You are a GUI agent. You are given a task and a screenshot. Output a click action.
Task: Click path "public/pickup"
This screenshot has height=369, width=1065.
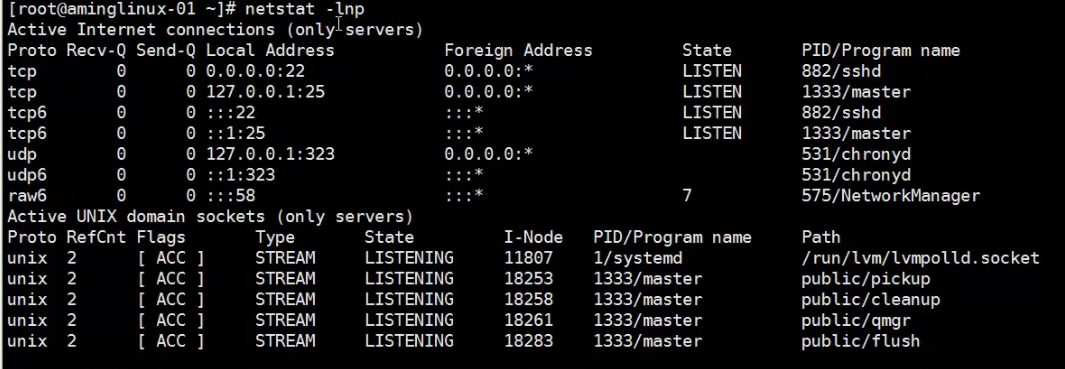click(x=866, y=279)
